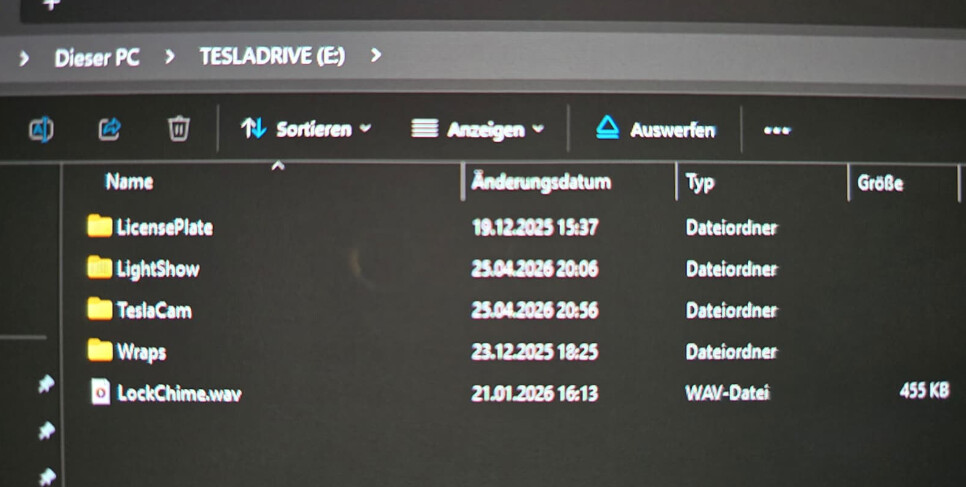Image resolution: width=966 pixels, height=487 pixels.
Task: Sort by the Name column header
Action: pos(129,182)
